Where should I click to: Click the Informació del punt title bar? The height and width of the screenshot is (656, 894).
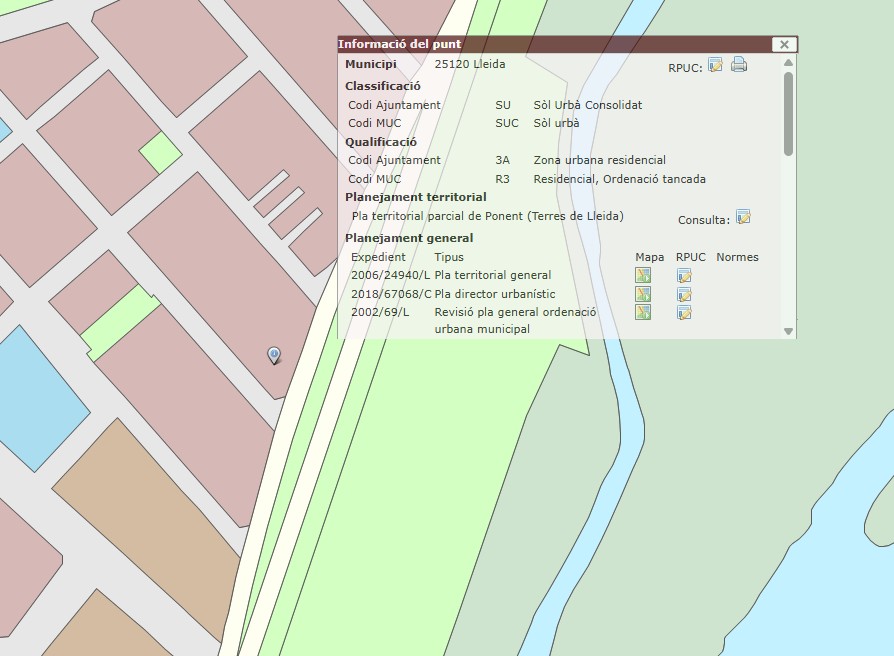[x=550, y=44]
